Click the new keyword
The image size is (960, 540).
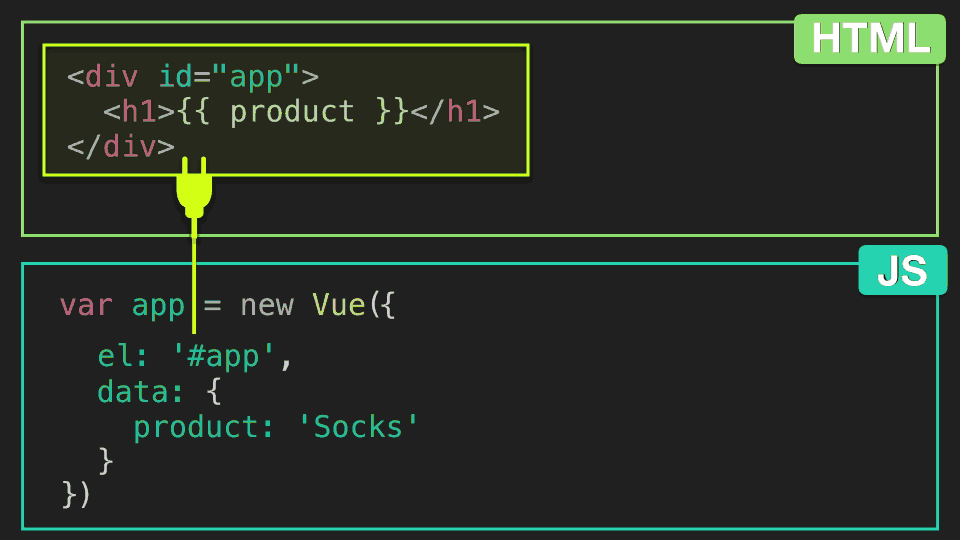(267, 305)
